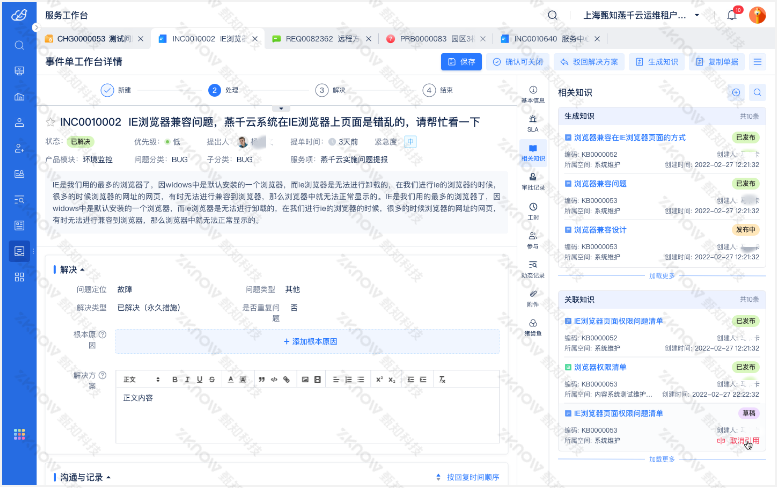Apply superscript formatting in the editor
The width and height of the screenshot is (777, 488).
pos(380,380)
